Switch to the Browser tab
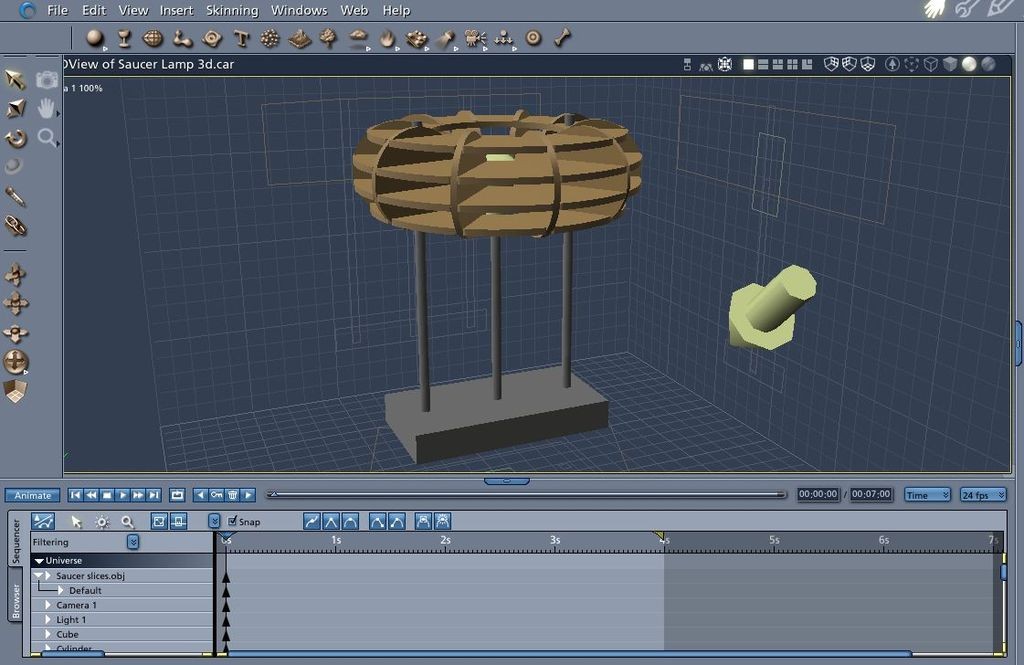The height and width of the screenshot is (665, 1024). [16, 600]
